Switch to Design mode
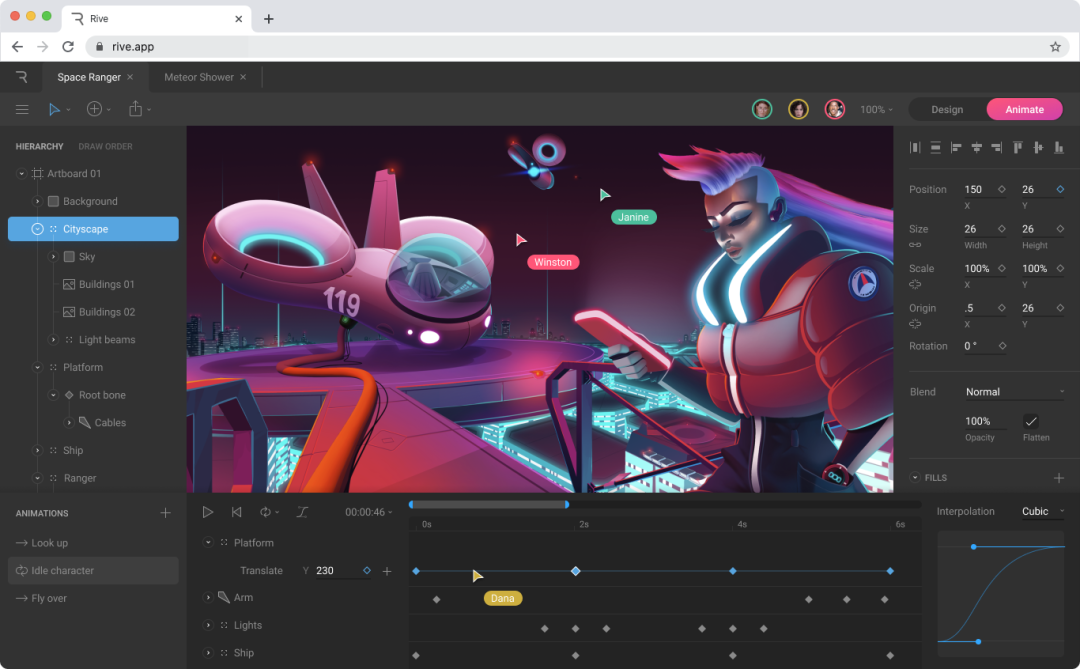This screenshot has width=1080, height=669. tap(946, 110)
